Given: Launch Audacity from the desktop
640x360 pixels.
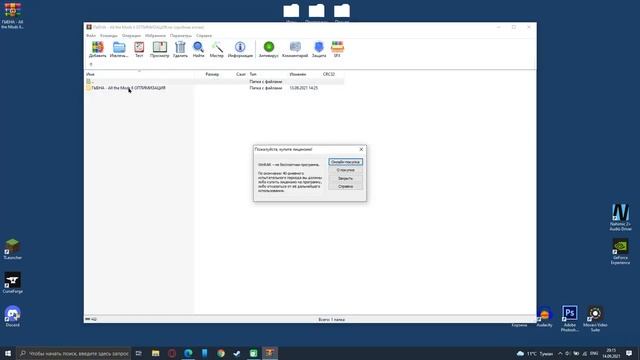Looking at the screenshot, I should (x=544, y=316).
